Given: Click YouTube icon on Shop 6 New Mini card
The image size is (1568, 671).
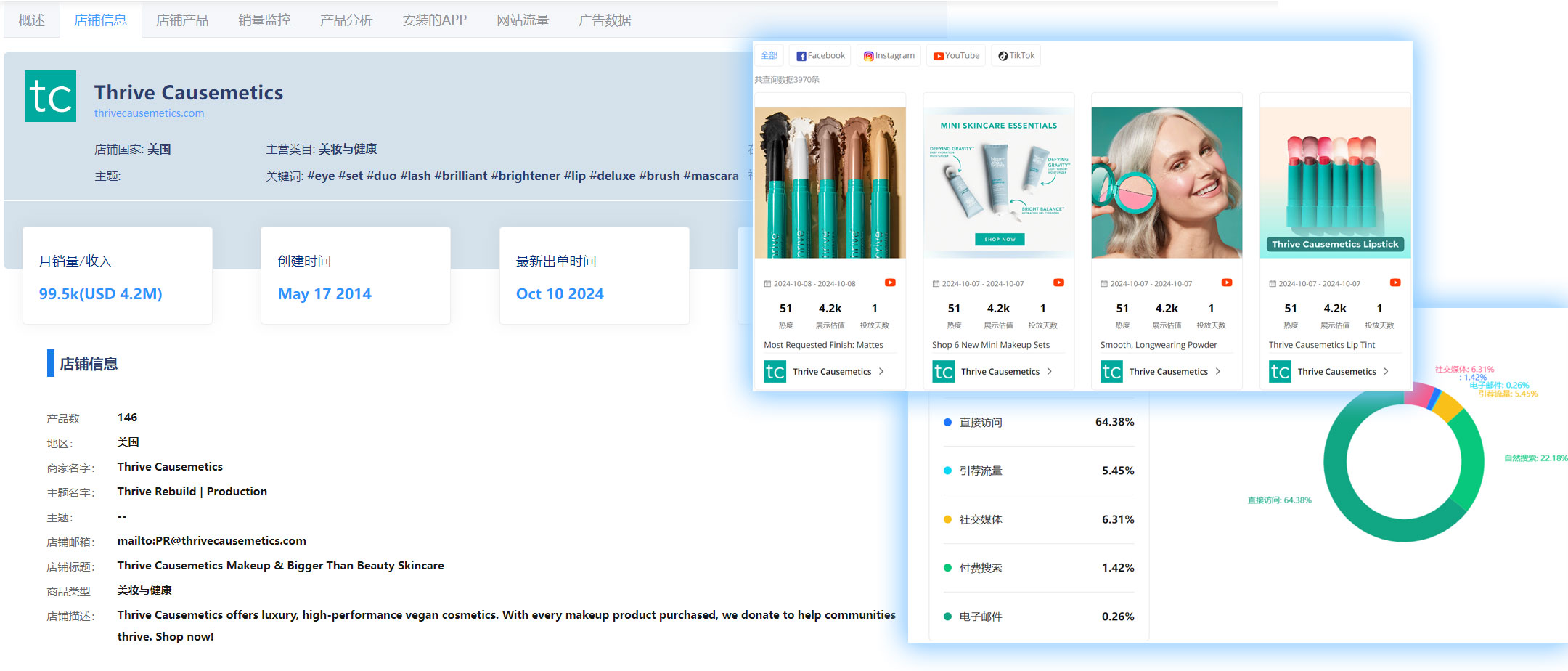Looking at the screenshot, I should 1058,282.
